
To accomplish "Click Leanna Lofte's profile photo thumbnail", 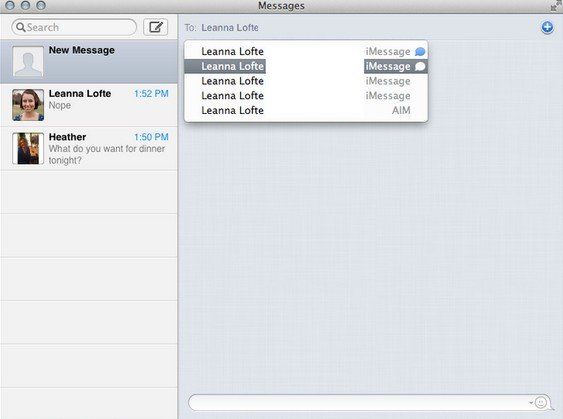I will point(28,105).
